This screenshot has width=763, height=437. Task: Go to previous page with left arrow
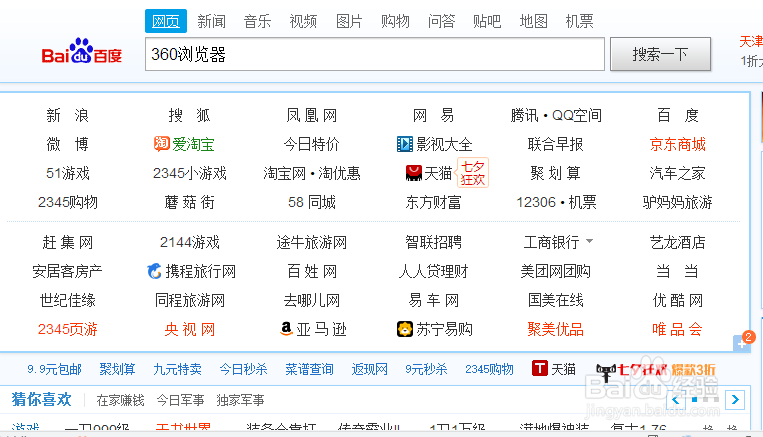point(675,400)
